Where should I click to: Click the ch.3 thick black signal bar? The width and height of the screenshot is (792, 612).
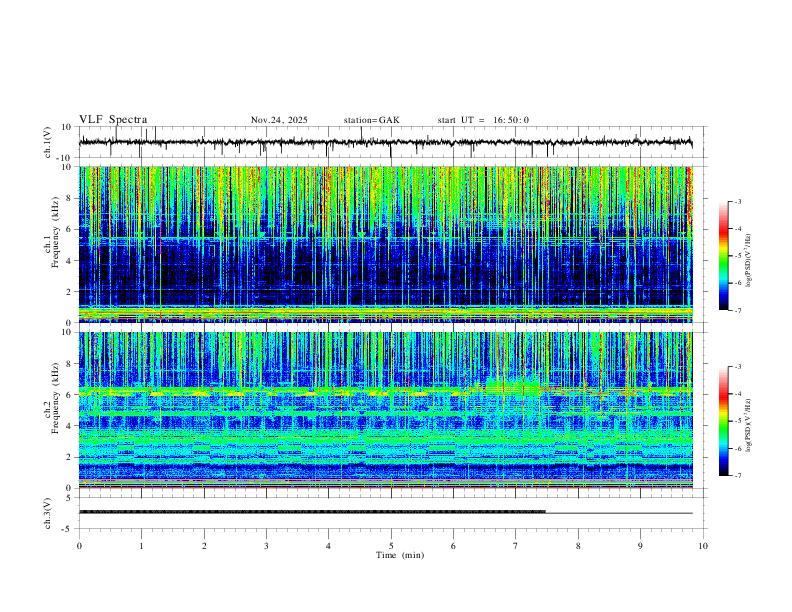[x=312, y=512]
